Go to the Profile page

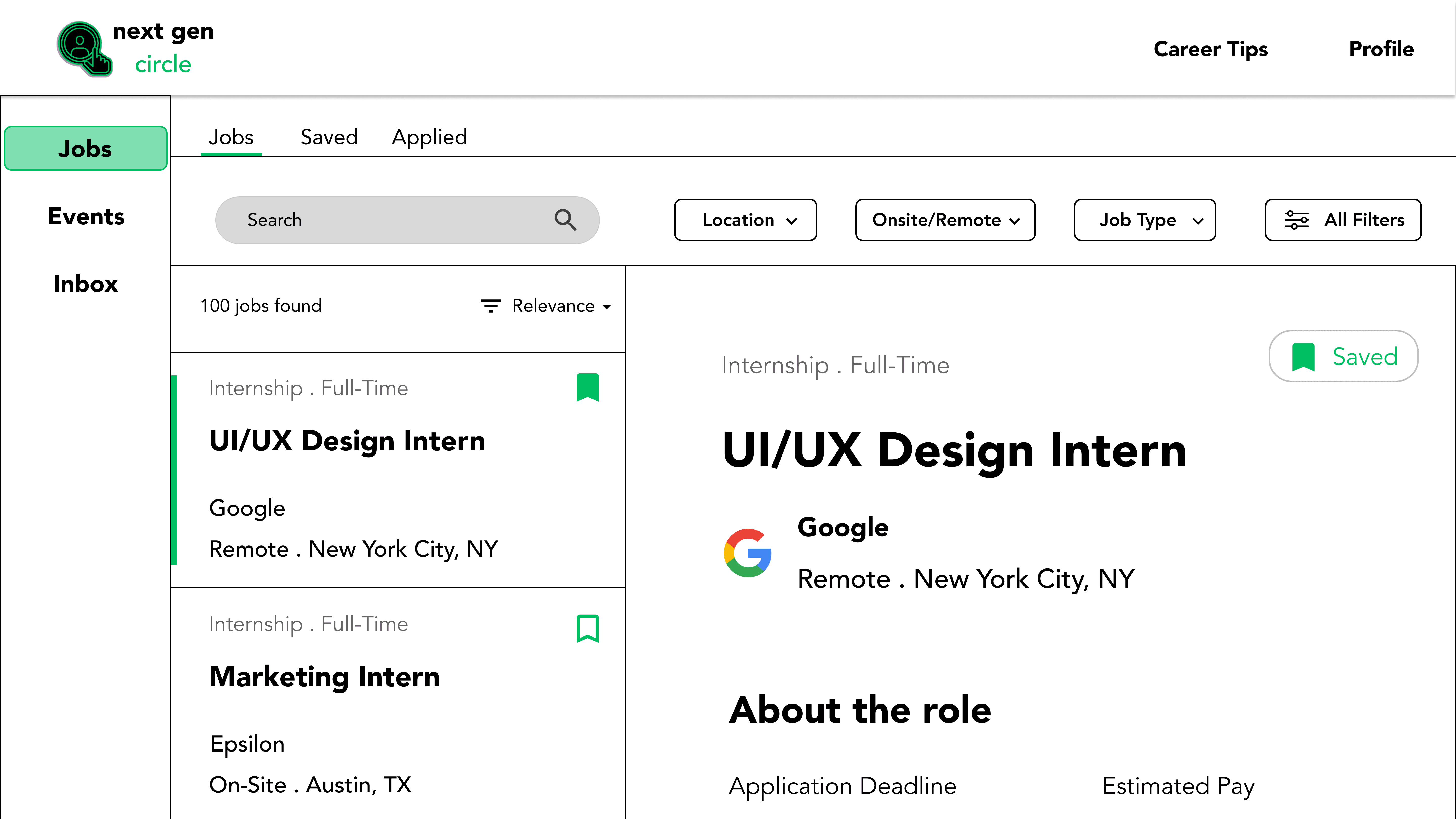(x=1381, y=49)
